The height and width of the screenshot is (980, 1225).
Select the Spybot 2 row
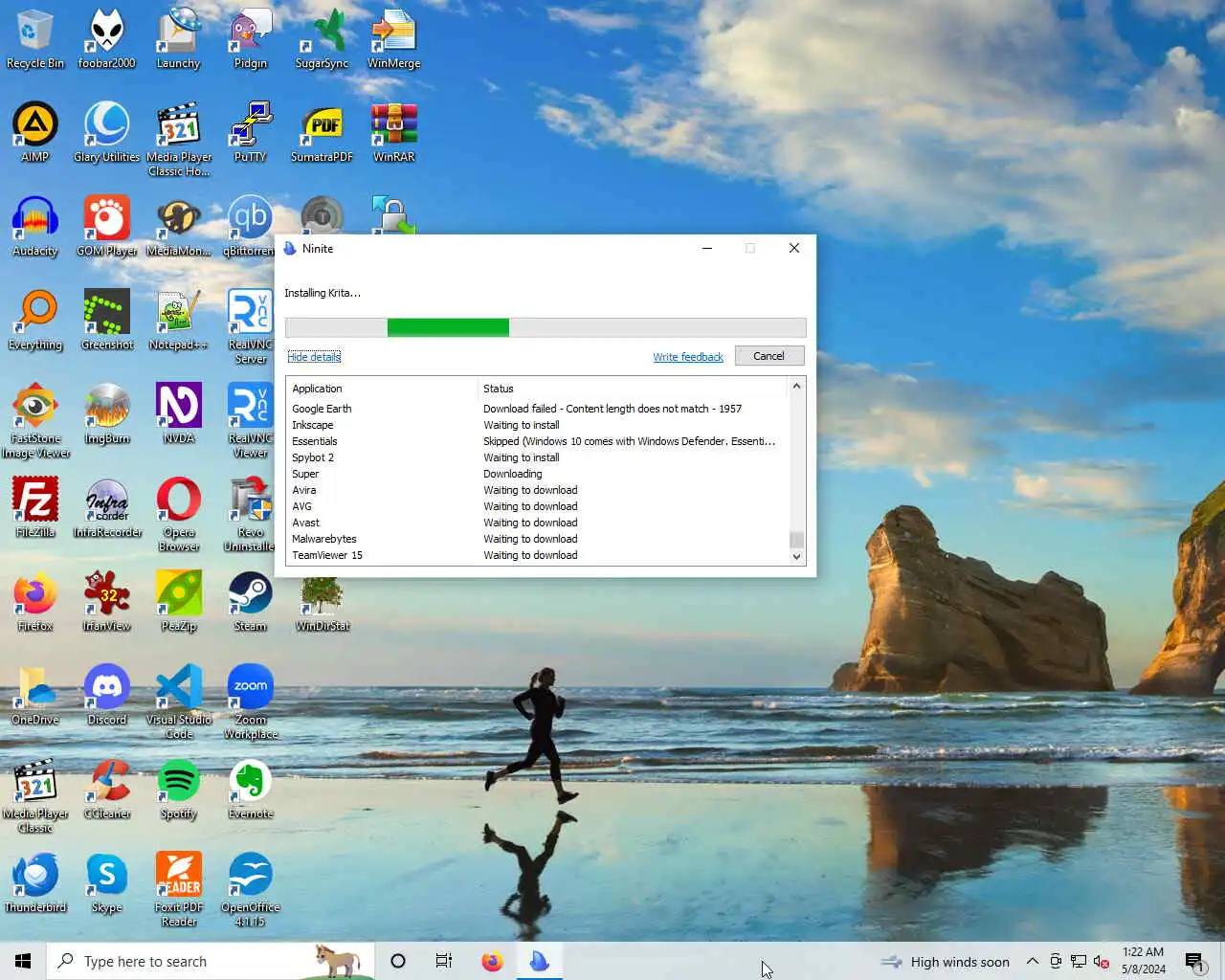coord(537,457)
